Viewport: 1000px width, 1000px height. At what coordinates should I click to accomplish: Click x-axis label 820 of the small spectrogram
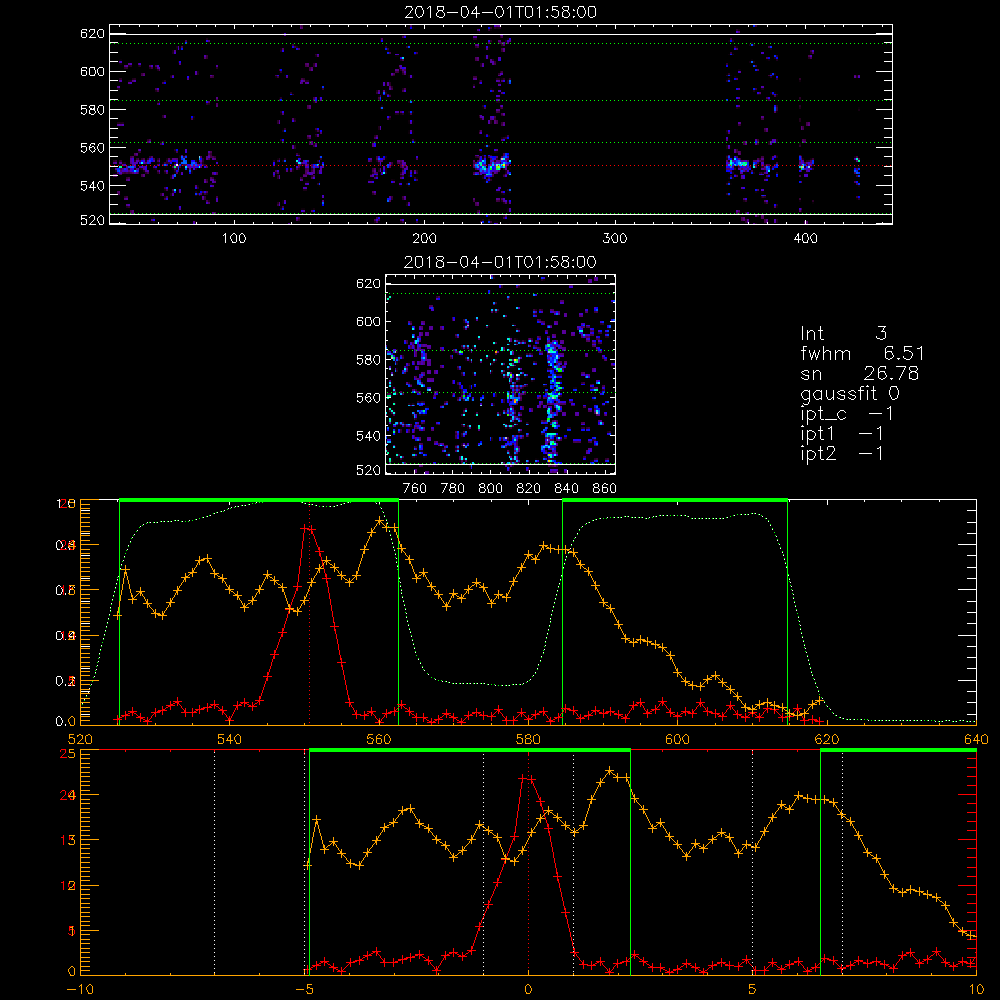click(x=529, y=489)
